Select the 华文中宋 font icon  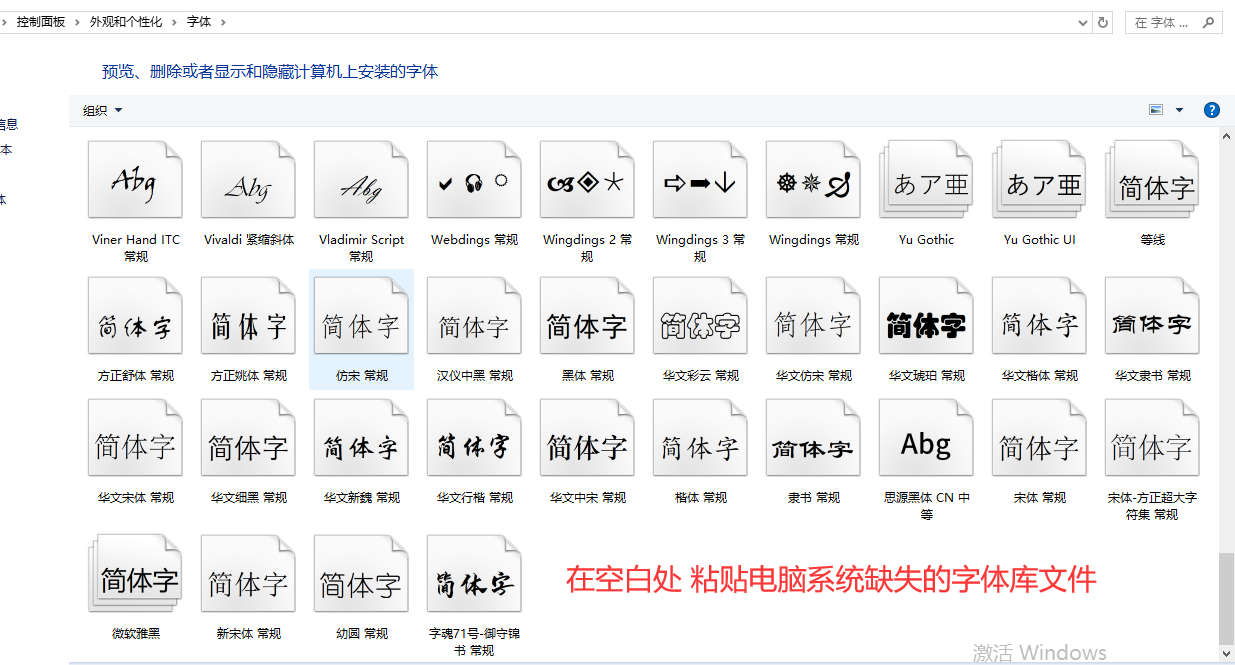coord(588,438)
